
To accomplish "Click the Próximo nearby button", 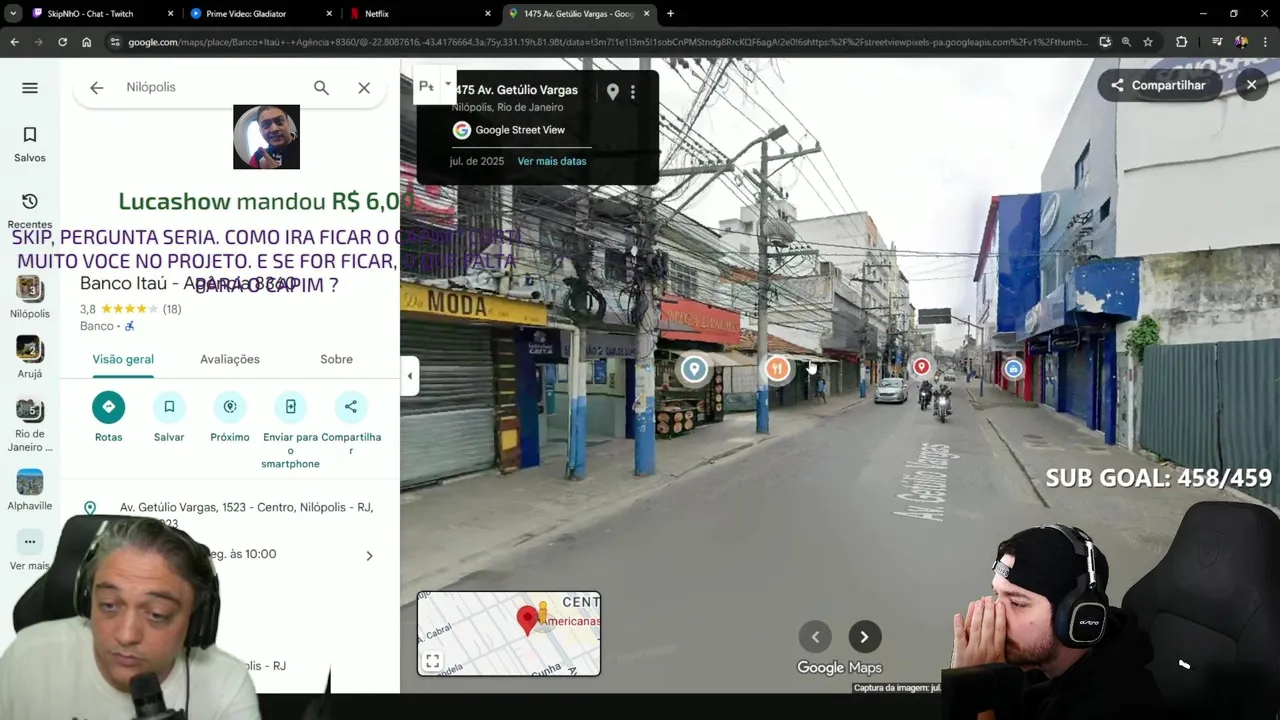I will (x=230, y=407).
